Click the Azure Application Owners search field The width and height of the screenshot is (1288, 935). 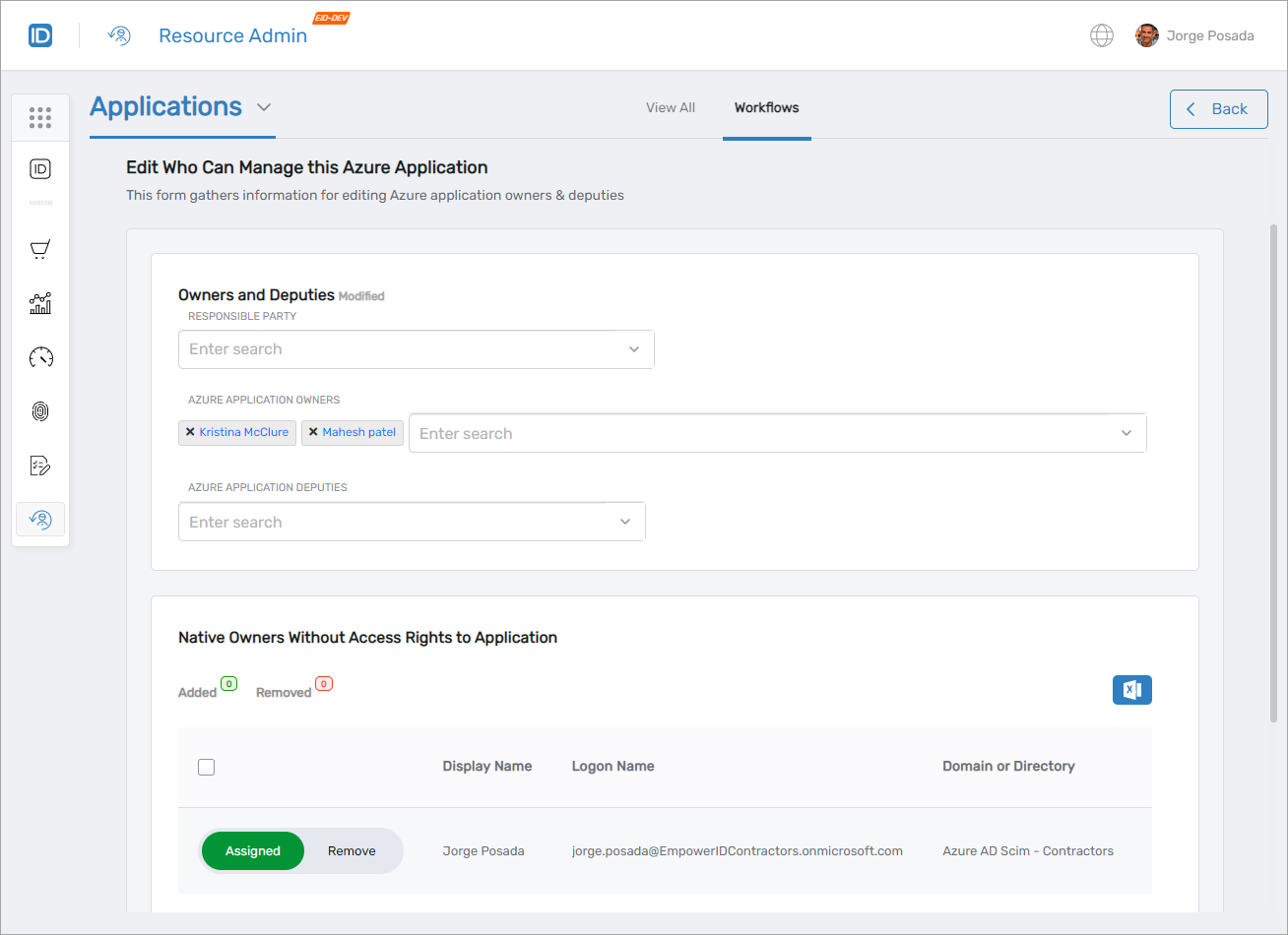(x=758, y=433)
